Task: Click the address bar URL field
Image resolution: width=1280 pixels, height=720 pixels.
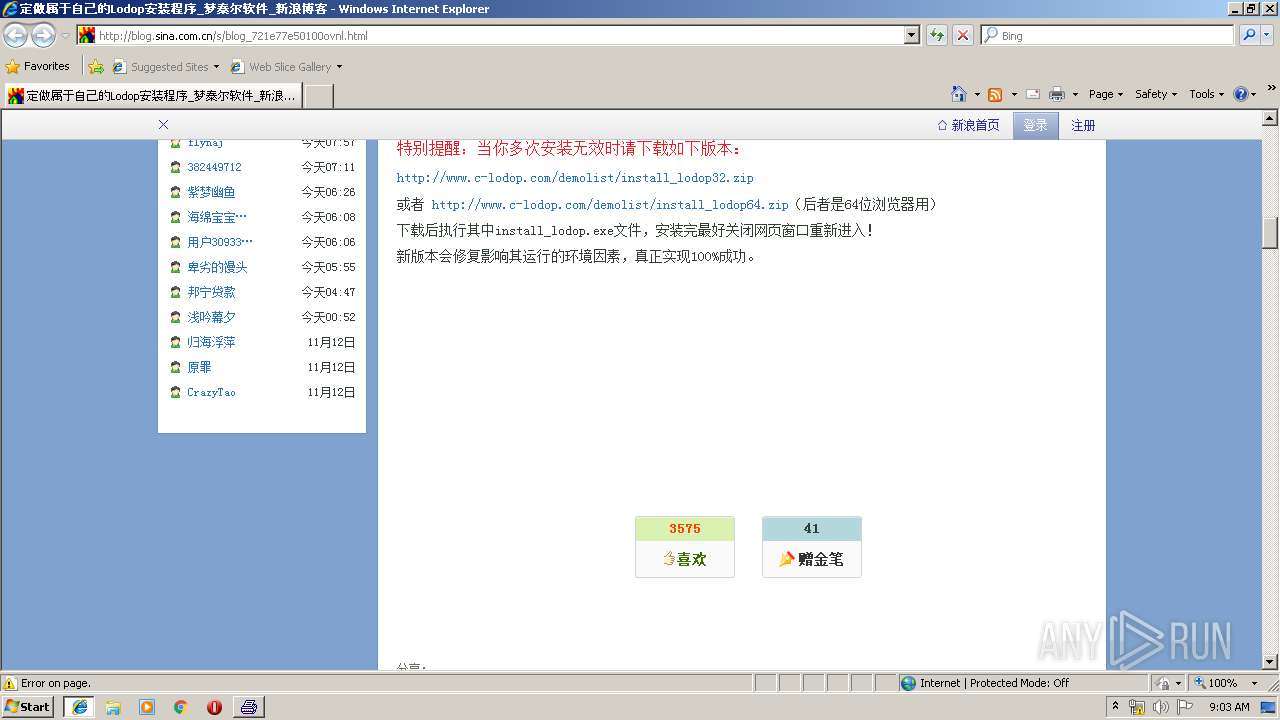Action: point(490,35)
